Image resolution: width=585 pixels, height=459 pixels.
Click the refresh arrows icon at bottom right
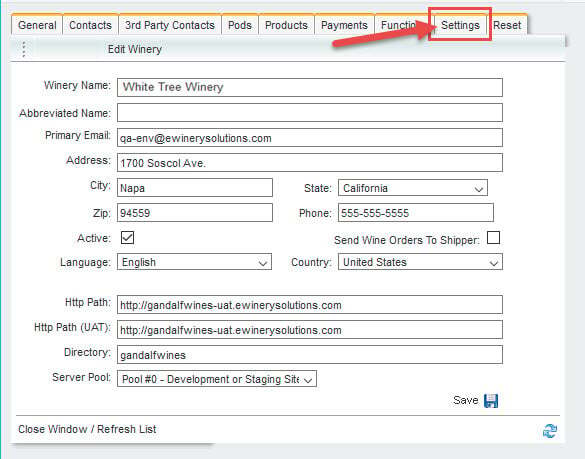pos(550,431)
